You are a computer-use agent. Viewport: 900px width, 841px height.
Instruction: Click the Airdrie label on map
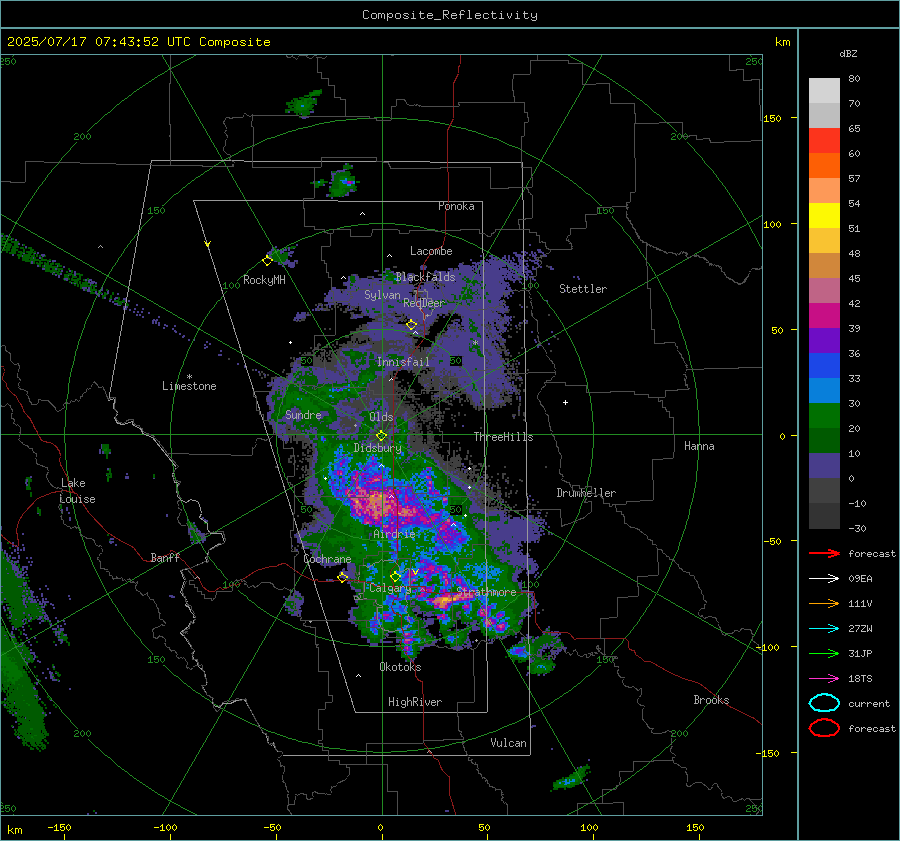click(394, 534)
